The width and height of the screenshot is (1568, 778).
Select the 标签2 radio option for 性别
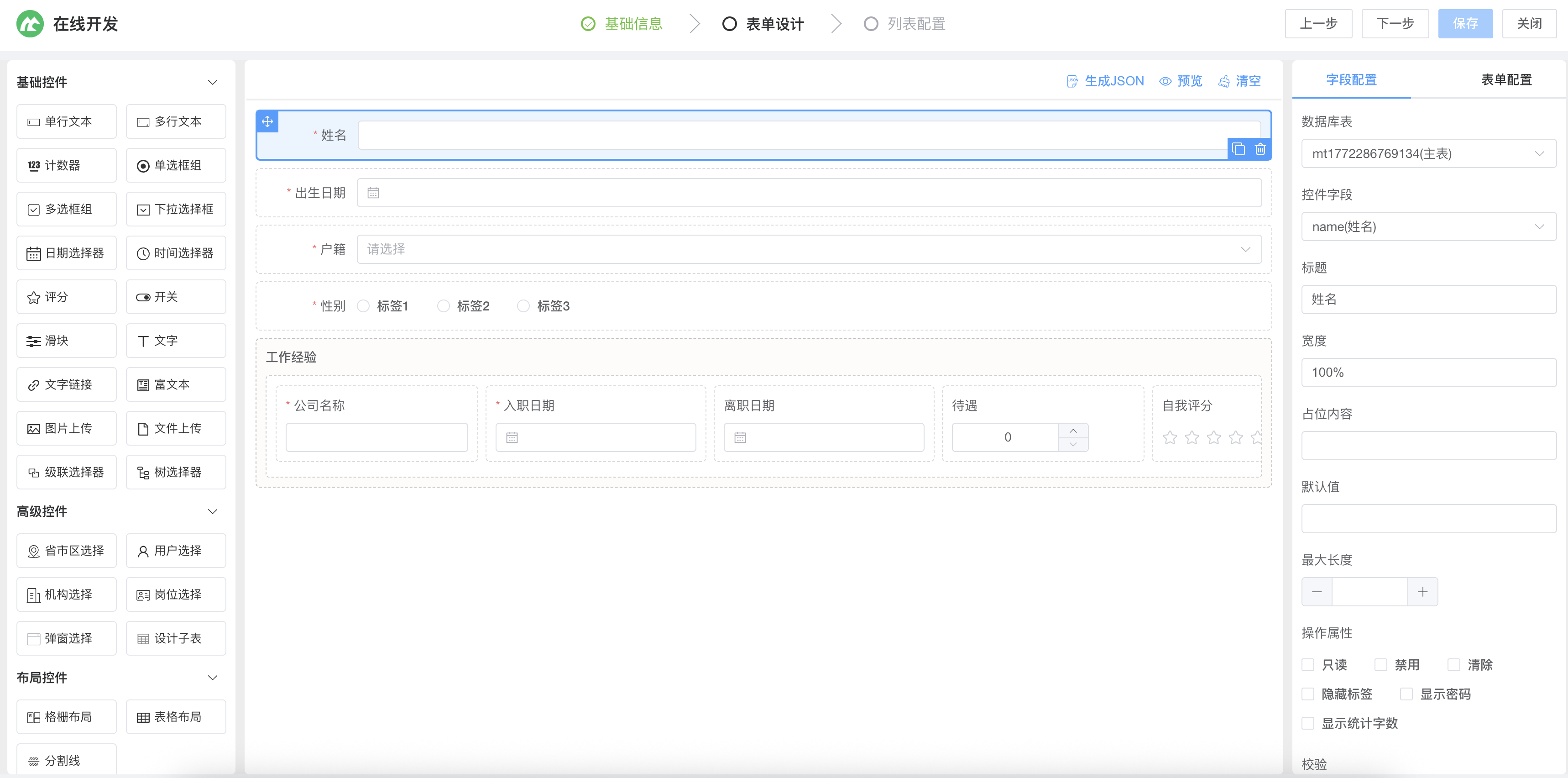(444, 306)
